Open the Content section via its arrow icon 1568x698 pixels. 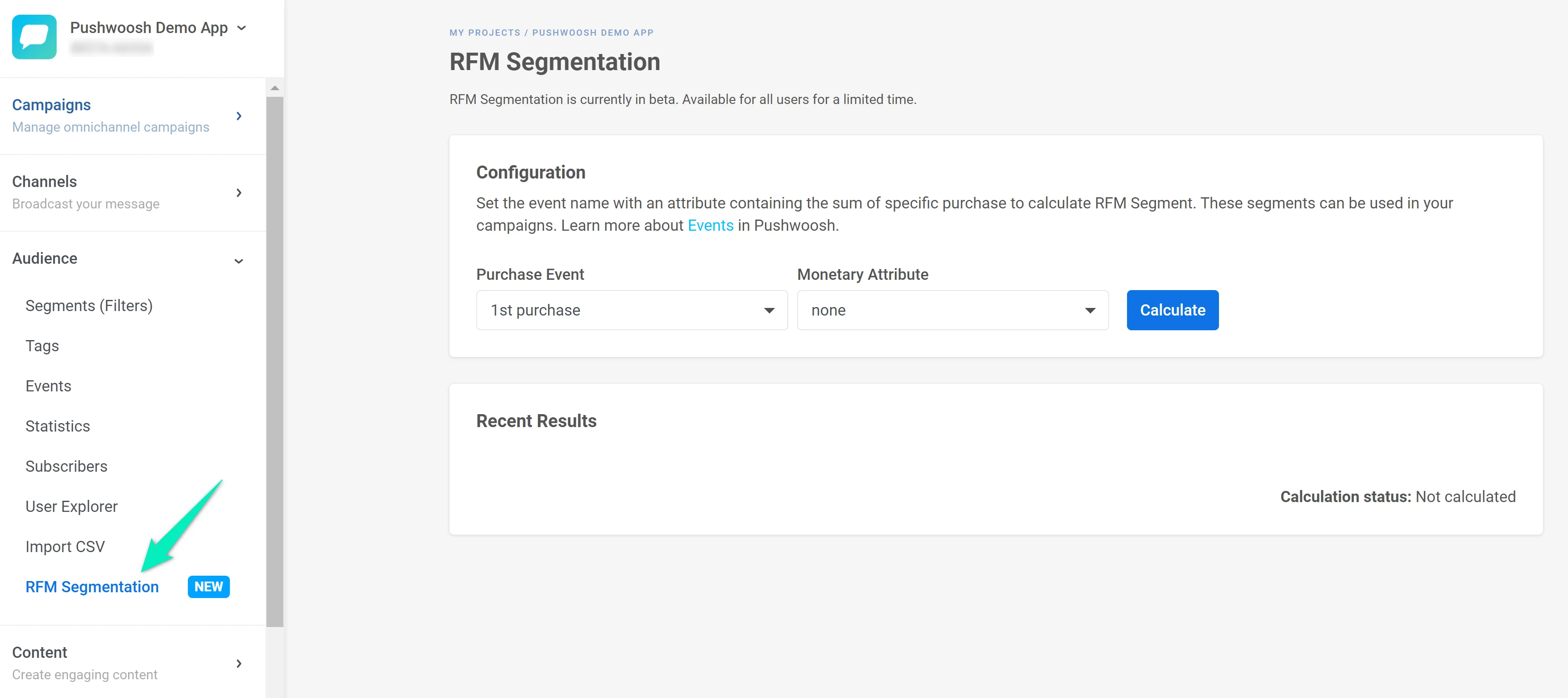coord(239,663)
